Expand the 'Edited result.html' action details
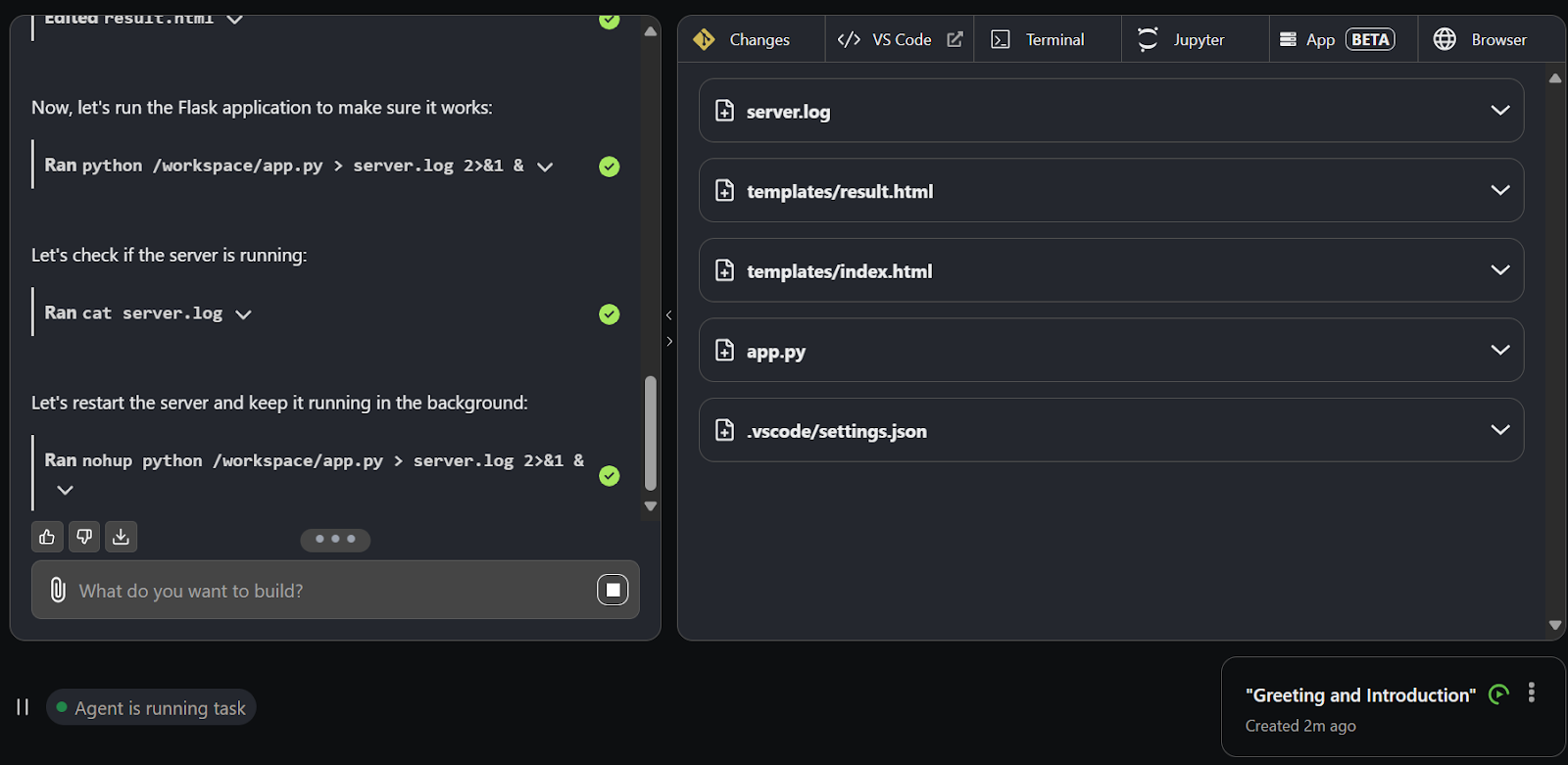Image resolution: width=1568 pixels, height=765 pixels. click(x=234, y=19)
